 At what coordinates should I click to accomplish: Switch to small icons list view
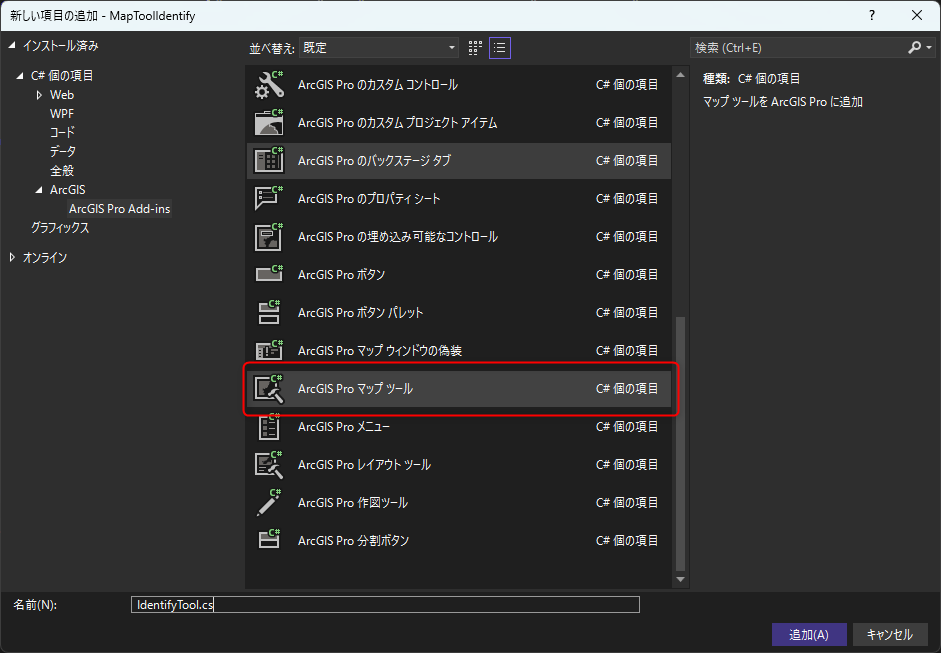[x=500, y=48]
